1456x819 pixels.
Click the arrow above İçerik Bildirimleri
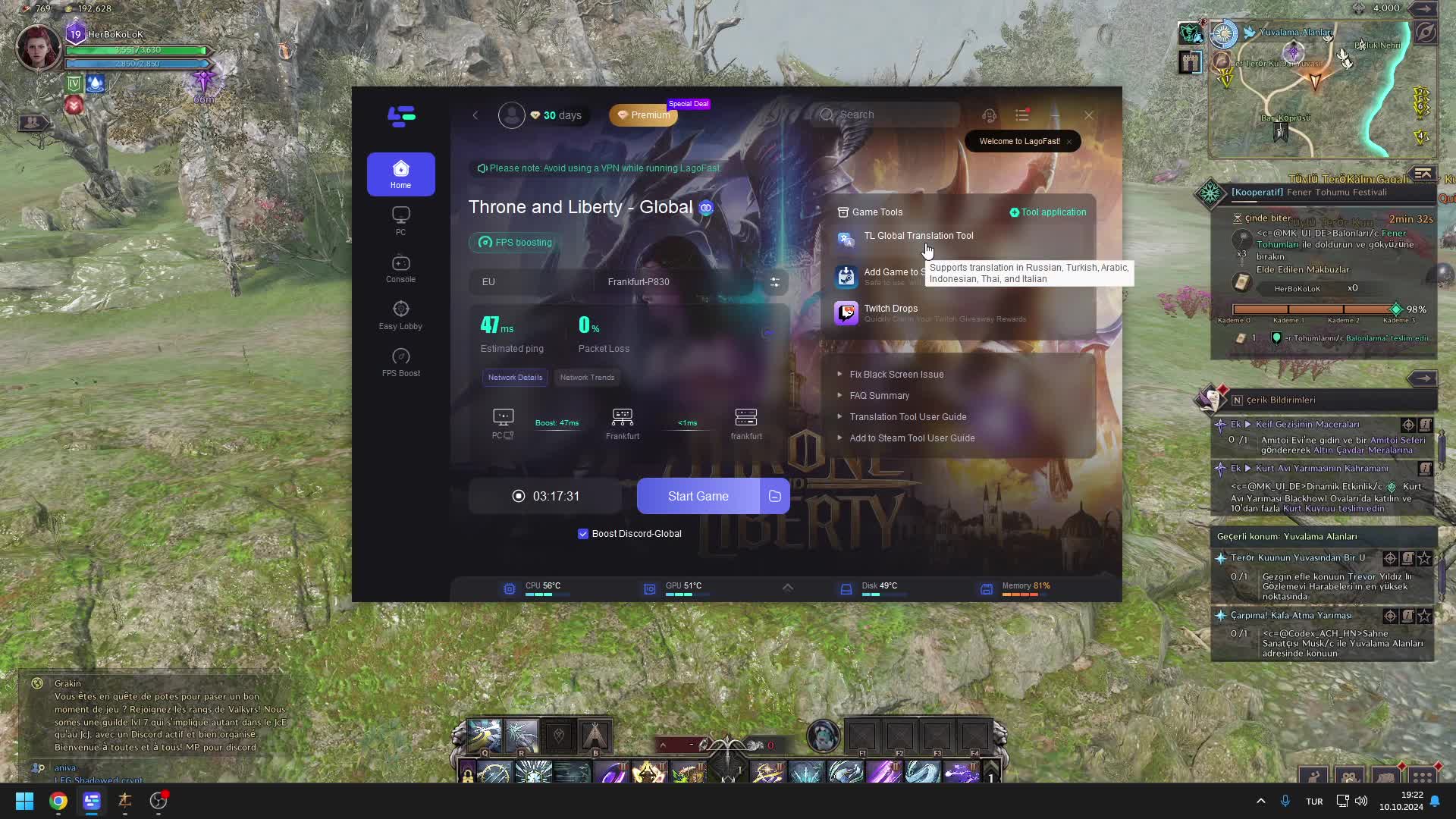pyautogui.click(x=1423, y=378)
